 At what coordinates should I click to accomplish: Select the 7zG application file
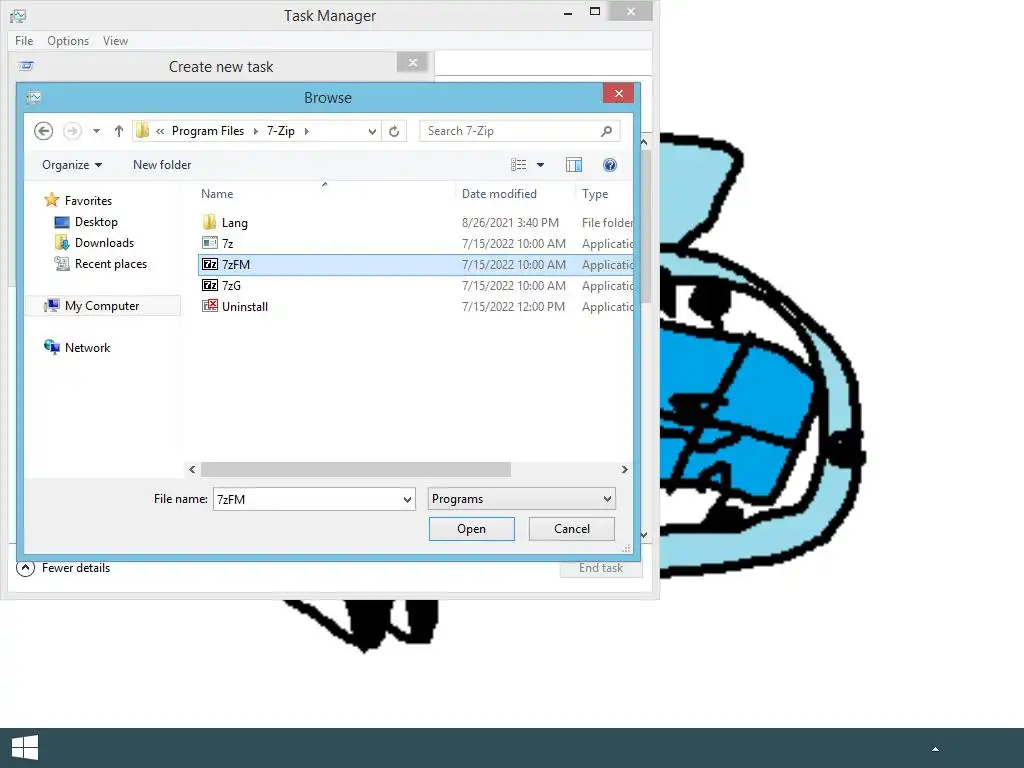coord(415,285)
